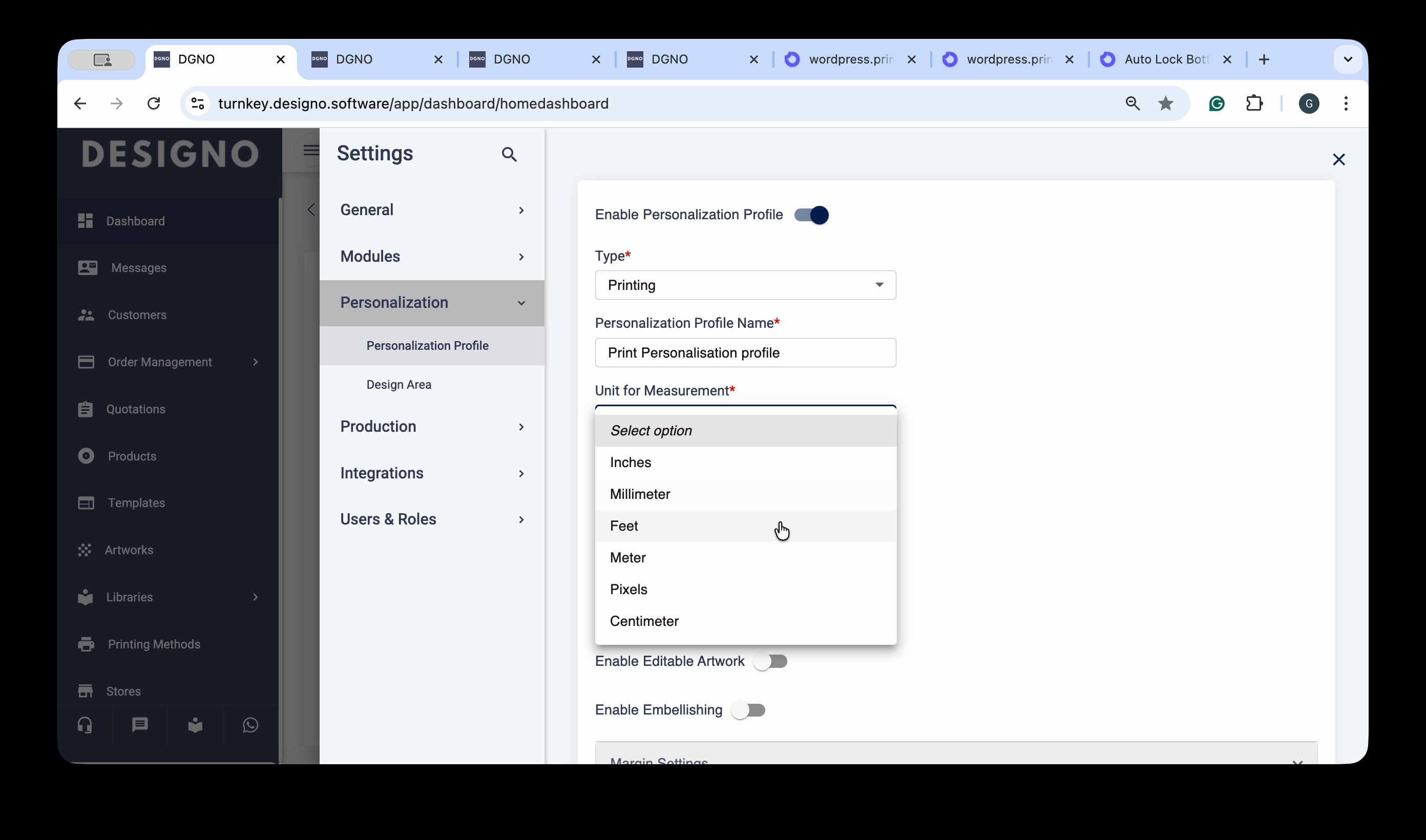Image resolution: width=1426 pixels, height=840 pixels.
Task: Click the hamburger menu icon
Action: (311, 150)
